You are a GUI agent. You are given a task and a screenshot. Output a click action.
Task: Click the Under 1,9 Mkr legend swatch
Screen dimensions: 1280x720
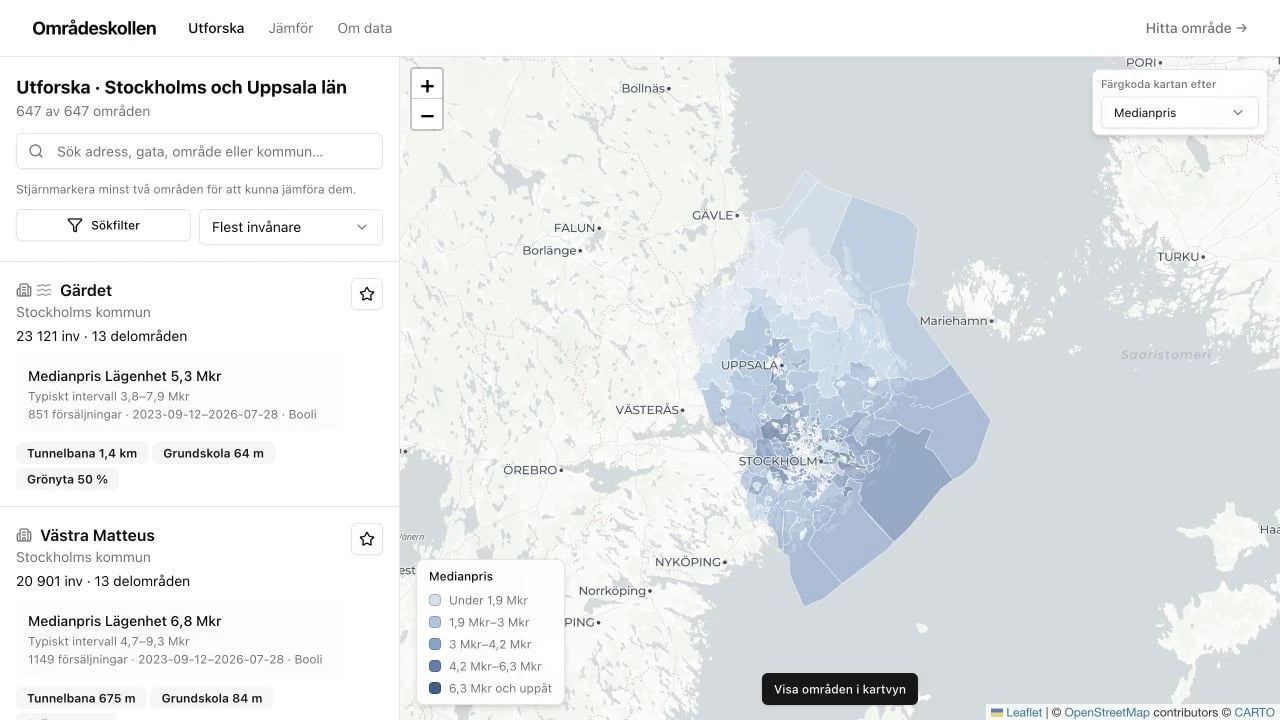tap(435, 600)
